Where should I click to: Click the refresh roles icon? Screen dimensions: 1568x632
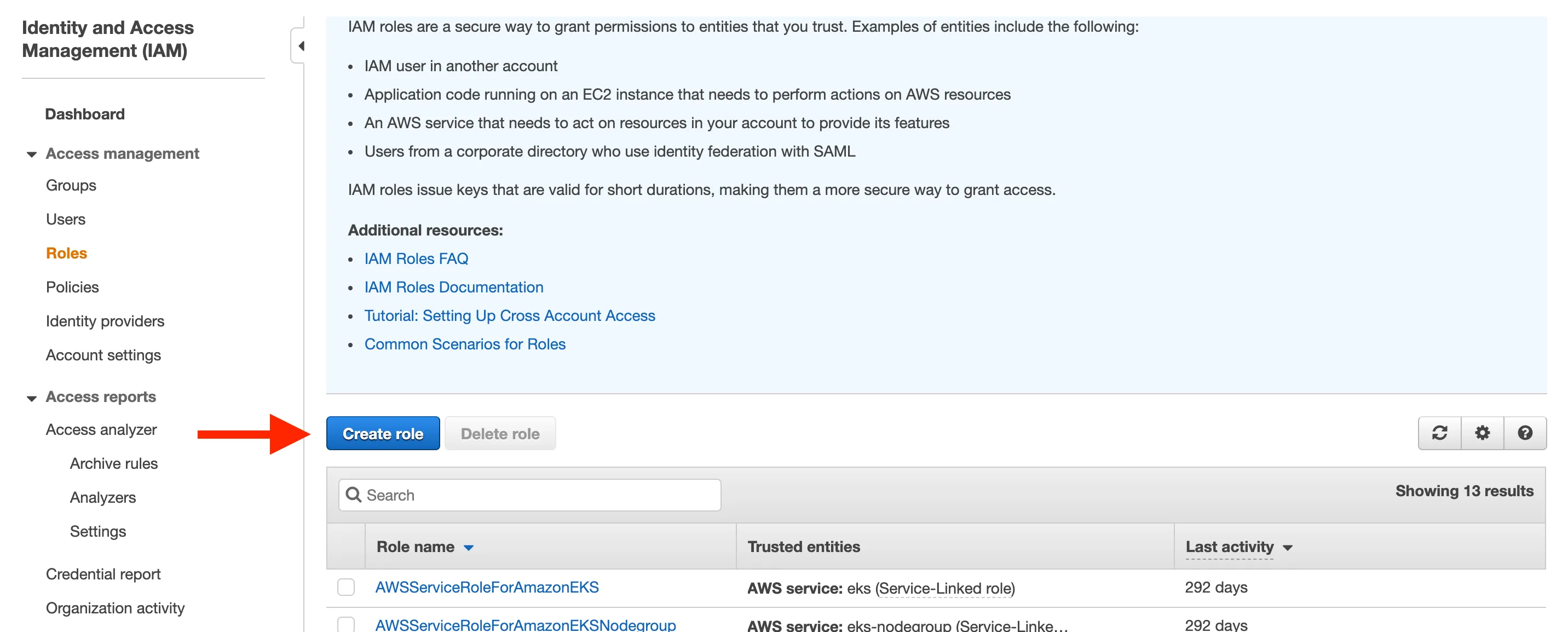pos(1439,433)
